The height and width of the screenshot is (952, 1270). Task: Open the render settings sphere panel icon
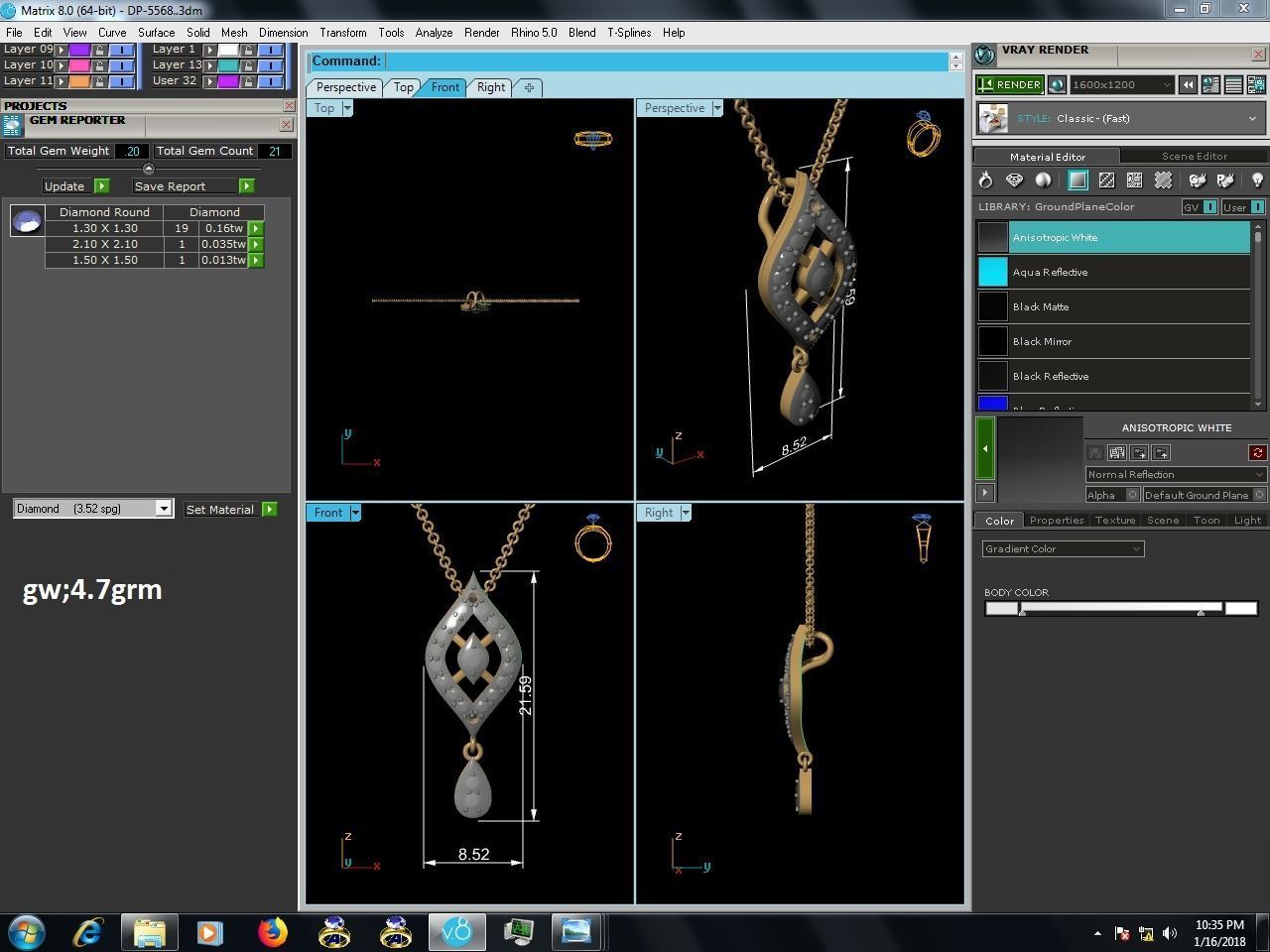1210,85
